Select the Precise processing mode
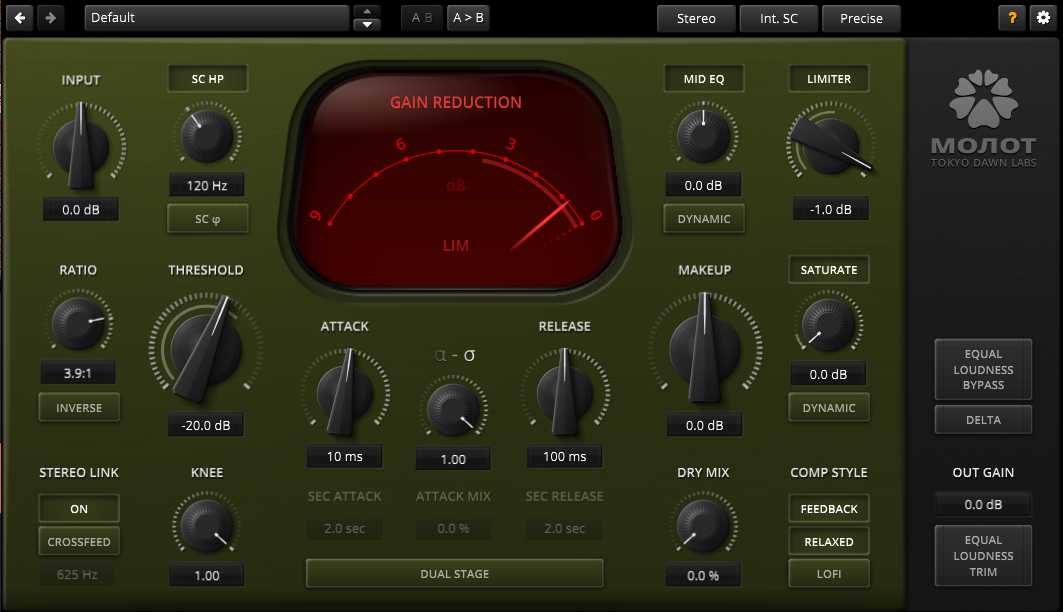The width and height of the screenshot is (1063, 612). pos(861,18)
